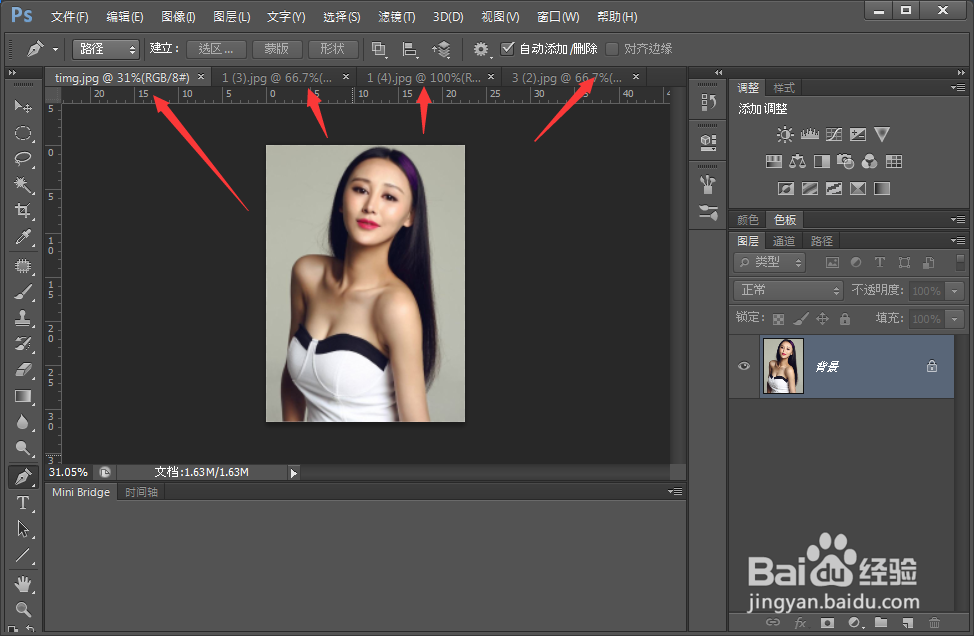Select the Eraser tool
This screenshot has height=636, width=974.
click(x=23, y=370)
